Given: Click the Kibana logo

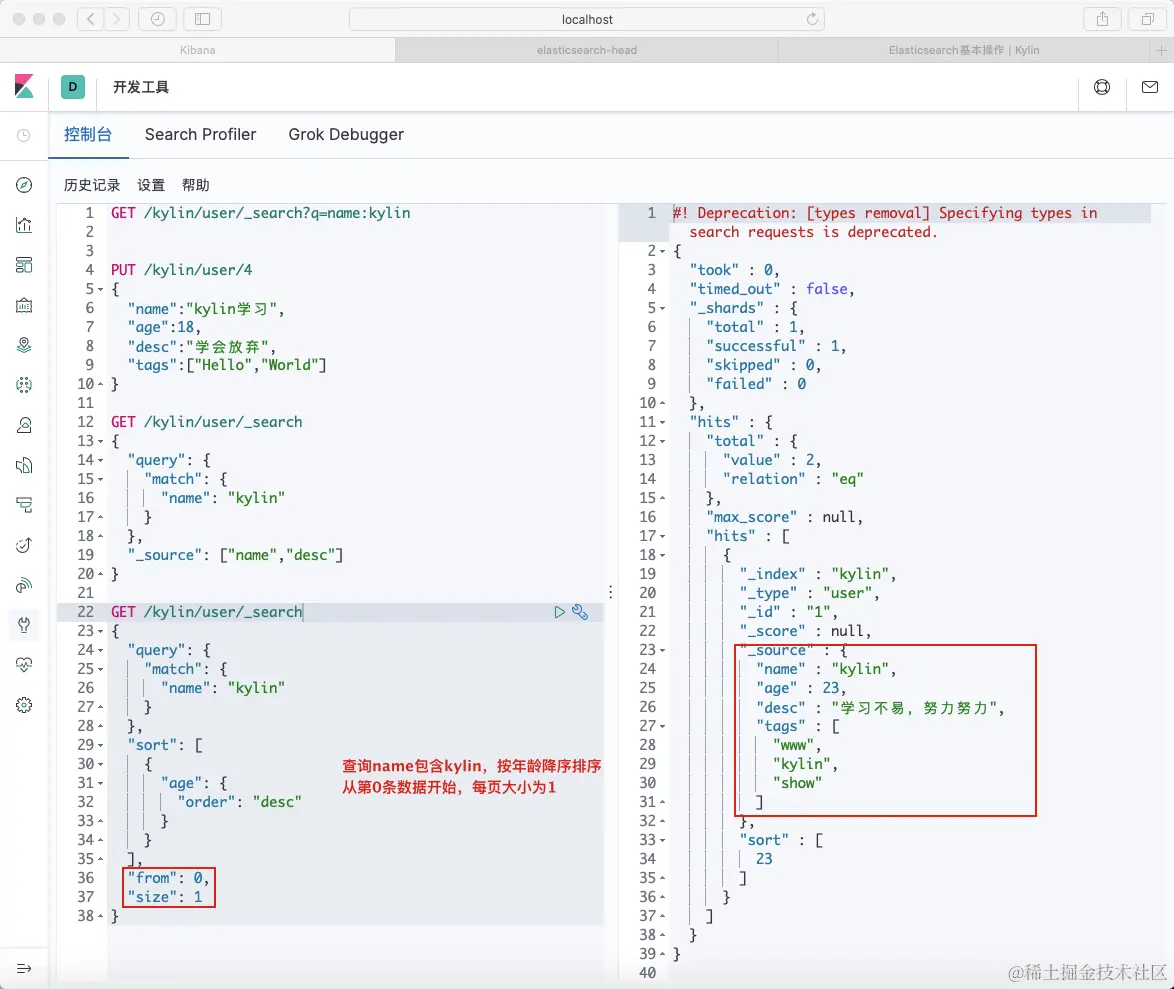Looking at the screenshot, I should pyautogui.click(x=24, y=87).
